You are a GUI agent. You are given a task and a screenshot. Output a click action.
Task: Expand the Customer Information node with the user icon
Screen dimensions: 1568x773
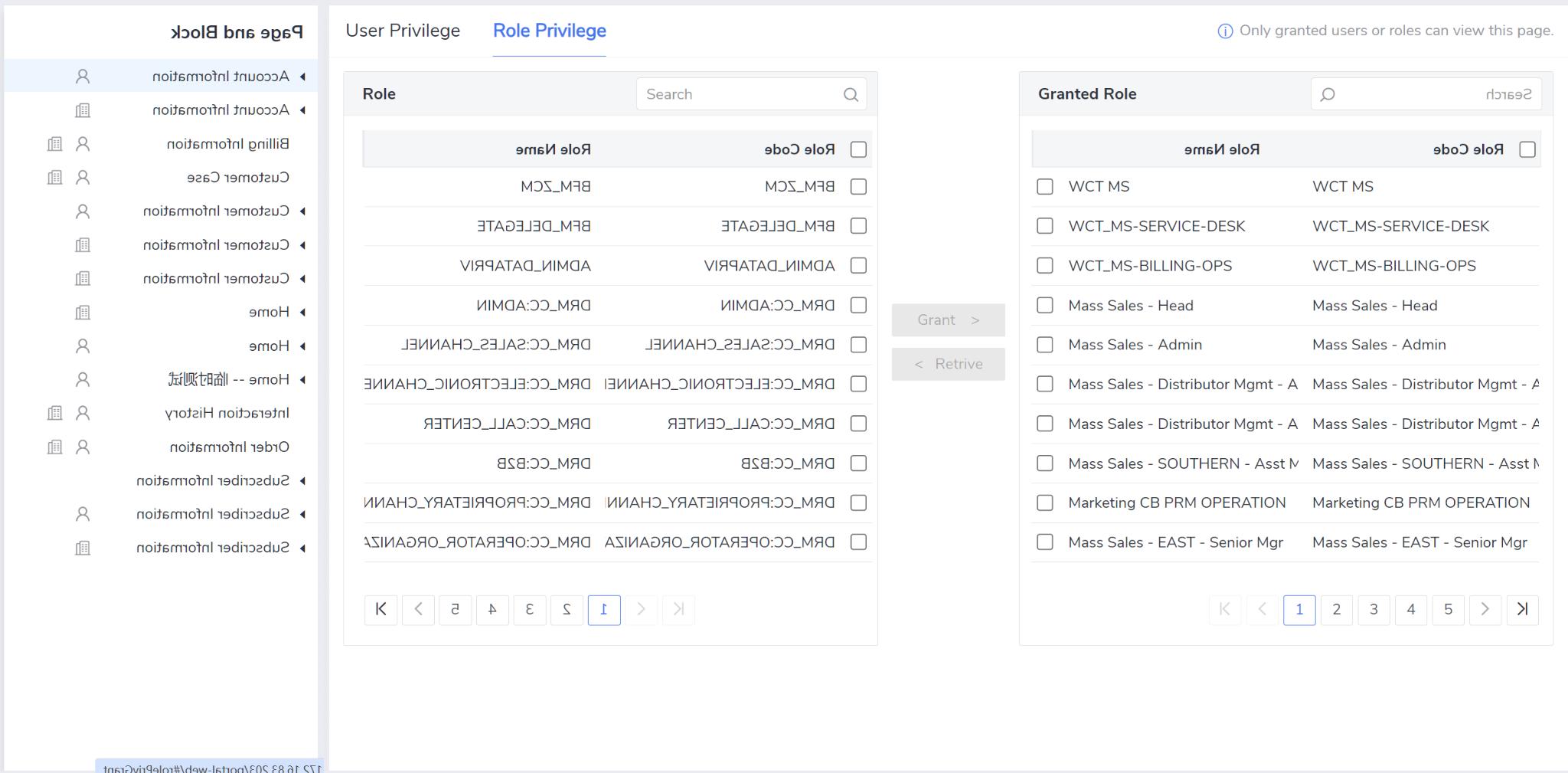(303, 211)
